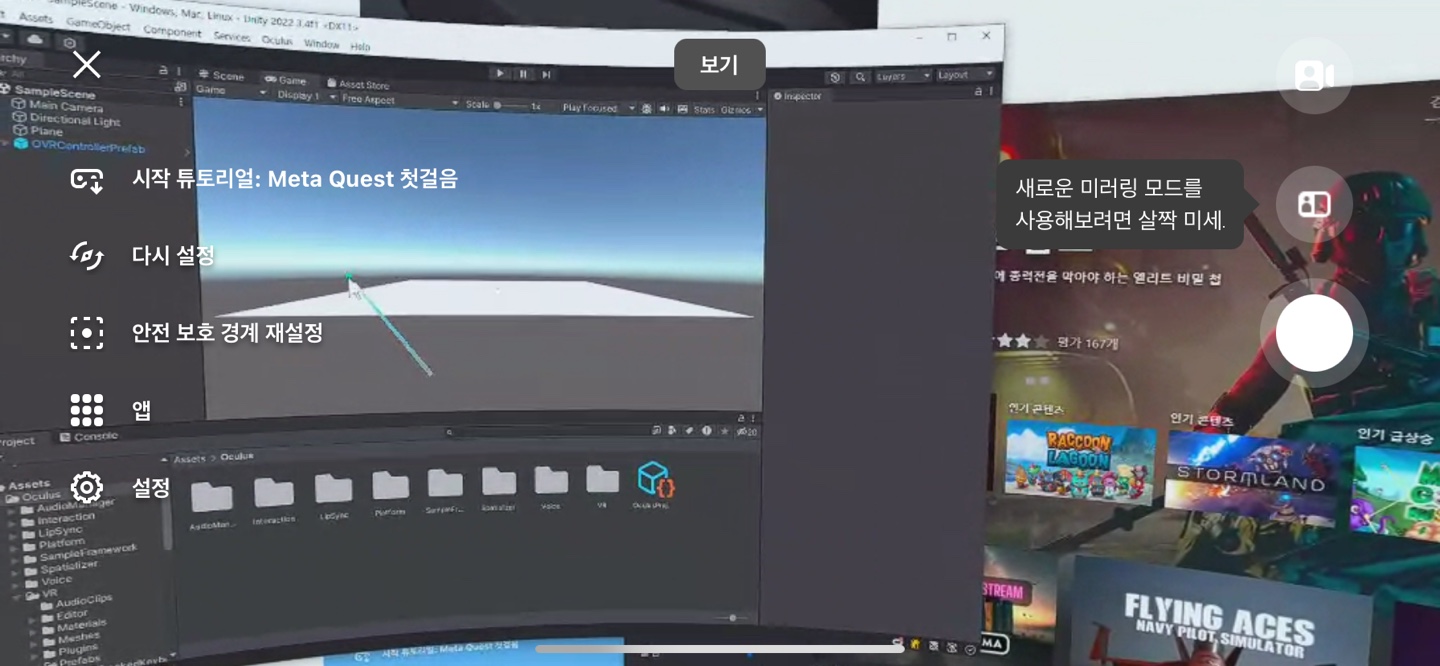This screenshot has height=666, width=1440.
Task: Toggle the Inspector panel lock icon
Action: 978,91
